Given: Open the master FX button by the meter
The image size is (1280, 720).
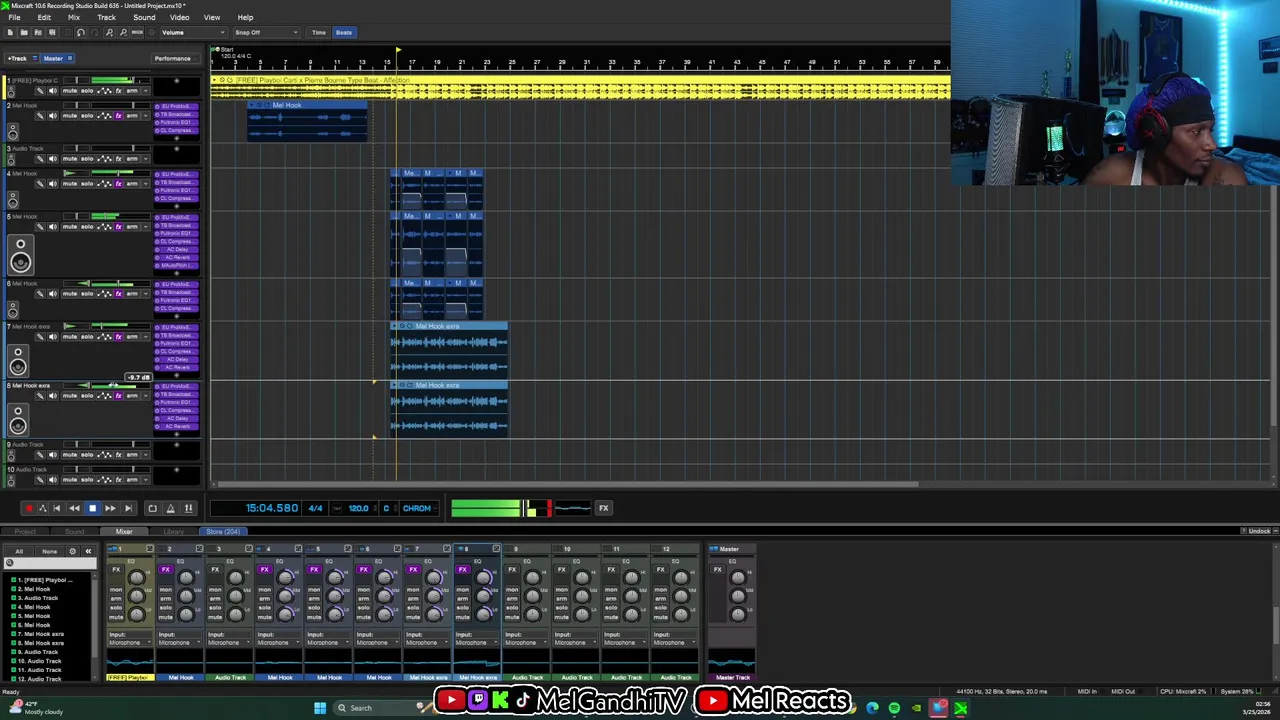Looking at the screenshot, I should pyautogui.click(x=603, y=508).
